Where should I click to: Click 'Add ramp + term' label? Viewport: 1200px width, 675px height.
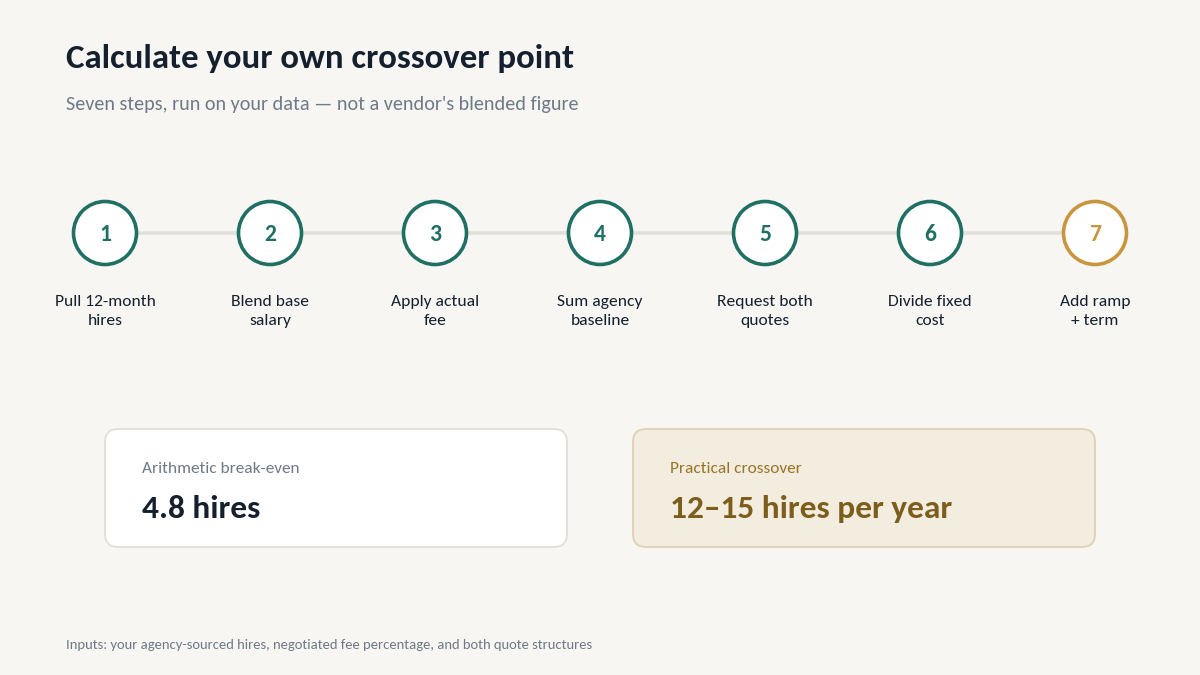click(1095, 310)
